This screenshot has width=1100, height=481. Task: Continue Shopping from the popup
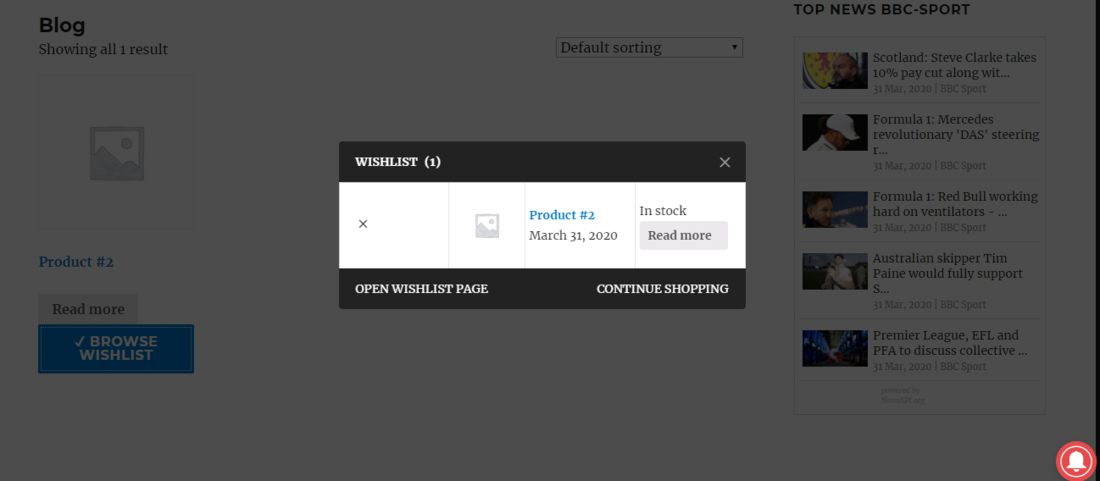(662, 289)
